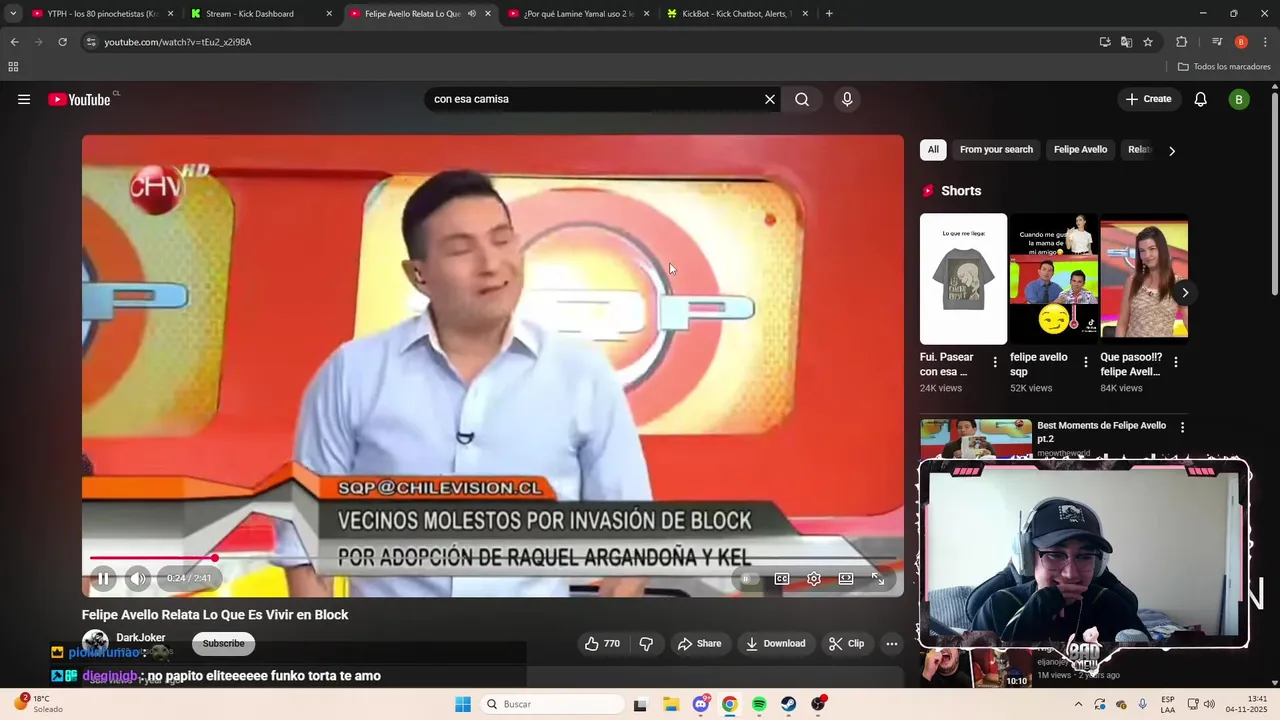Open the Create button
The width and height of the screenshot is (1280, 720).
[1148, 99]
